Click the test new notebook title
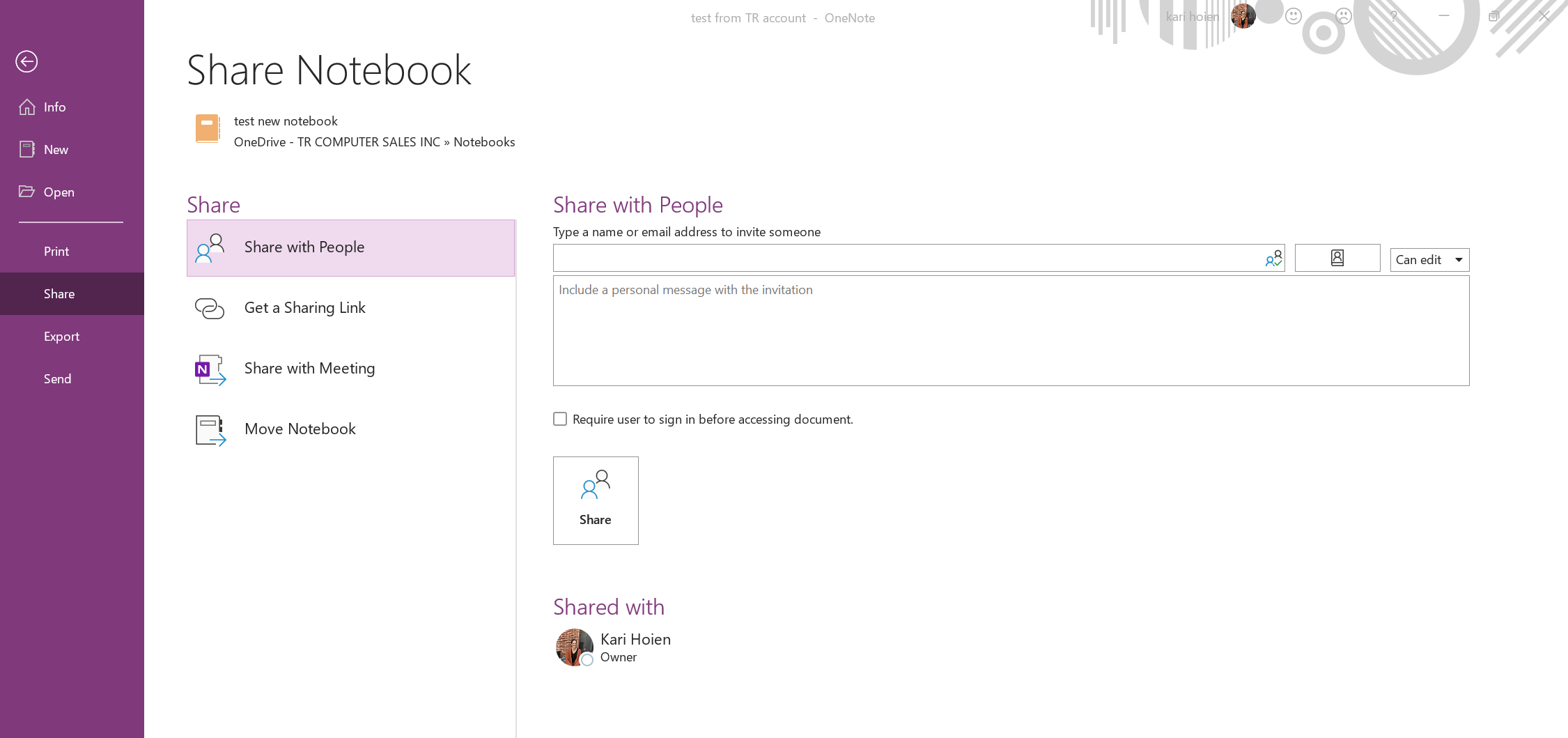 pyautogui.click(x=286, y=121)
